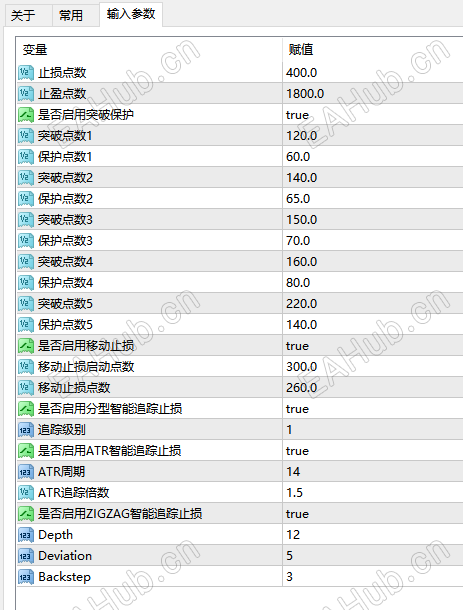This screenshot has width=463, height=610.
Task: Select the 120.0 value for 突破点数1
Action: pyautogui.click(x=302, y=136)
